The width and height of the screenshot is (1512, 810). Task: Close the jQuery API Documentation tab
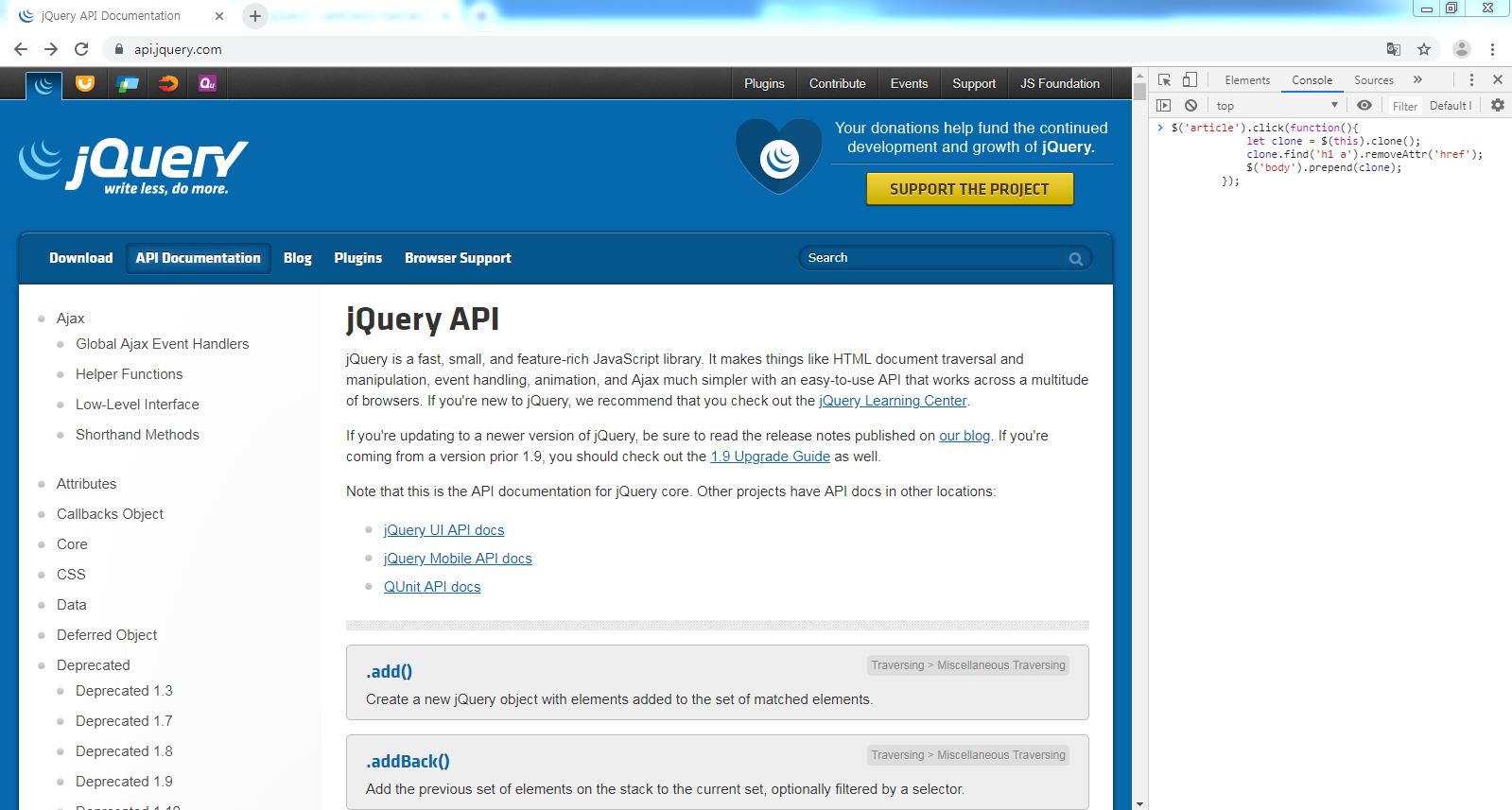(219, 16)
